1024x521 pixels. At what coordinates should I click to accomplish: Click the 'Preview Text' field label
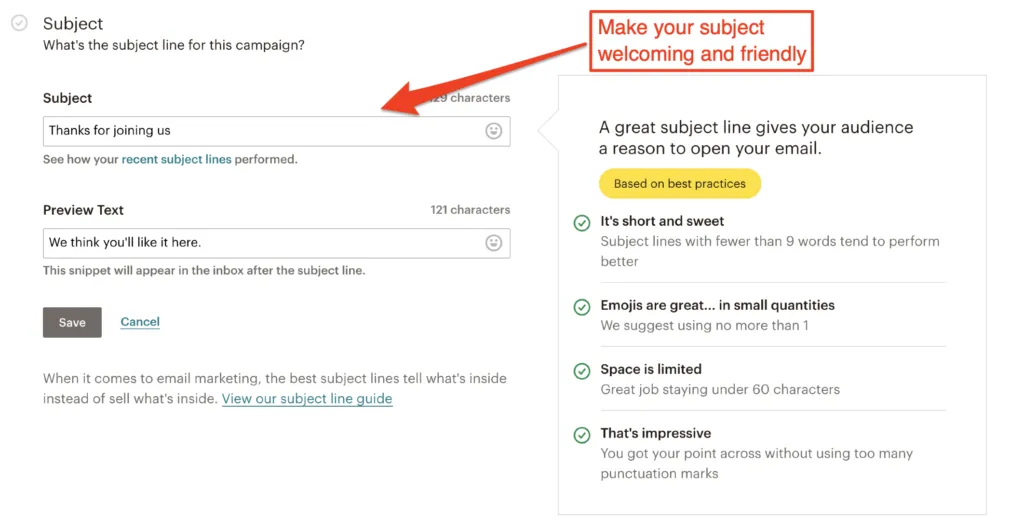click(x=83, y=210)
